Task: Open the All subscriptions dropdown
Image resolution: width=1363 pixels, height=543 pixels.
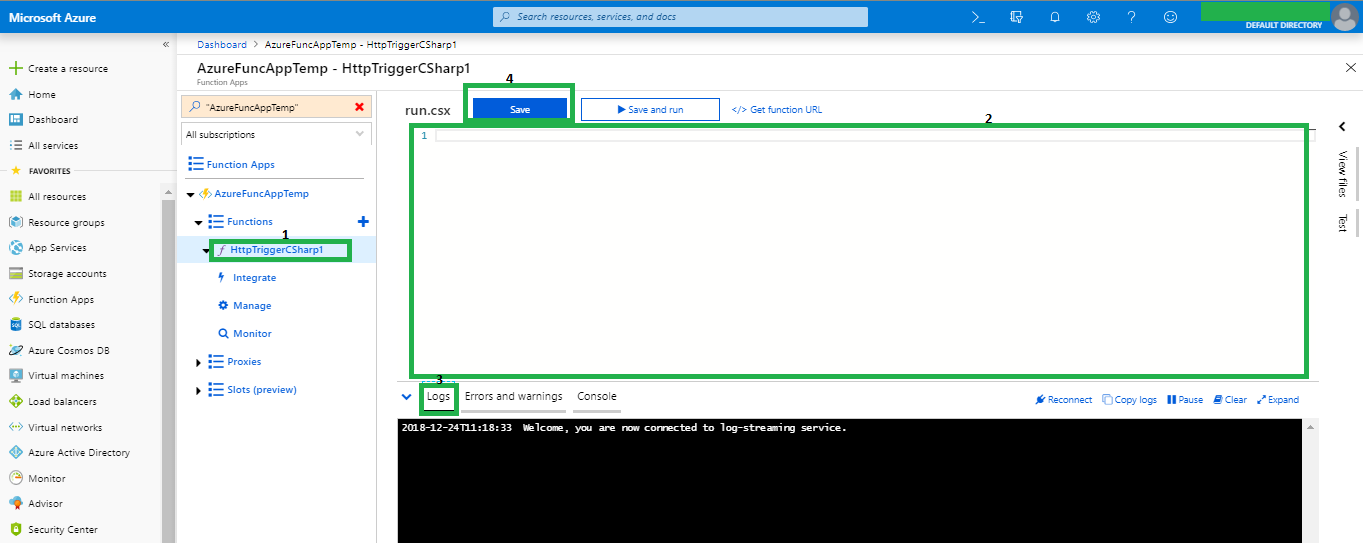Action: coord(276,134)
